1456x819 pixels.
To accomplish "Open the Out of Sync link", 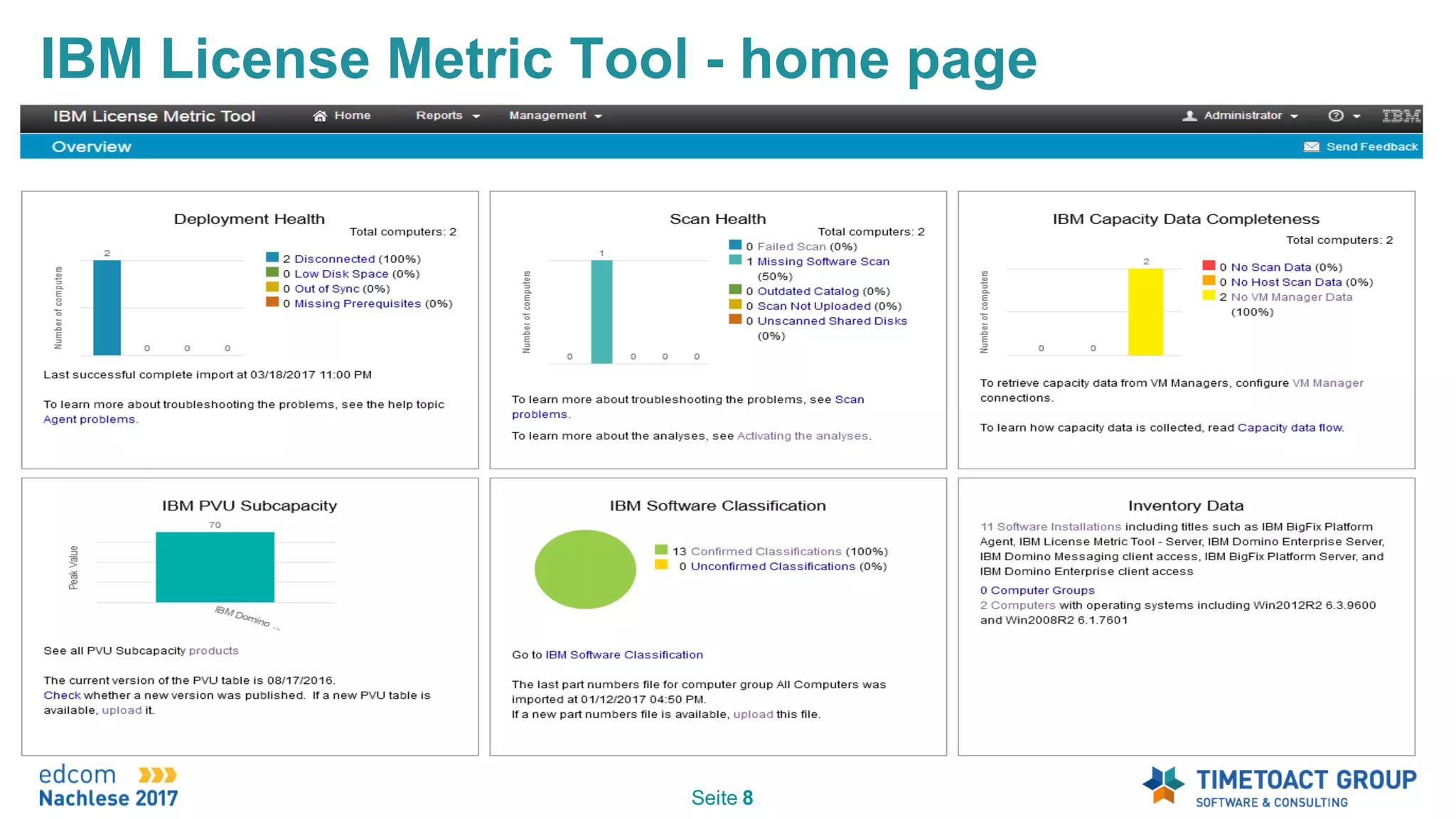I will click(327, 289).
